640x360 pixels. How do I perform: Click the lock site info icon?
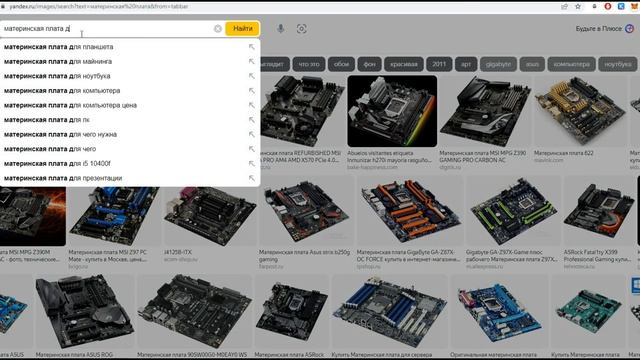(3, 7)
